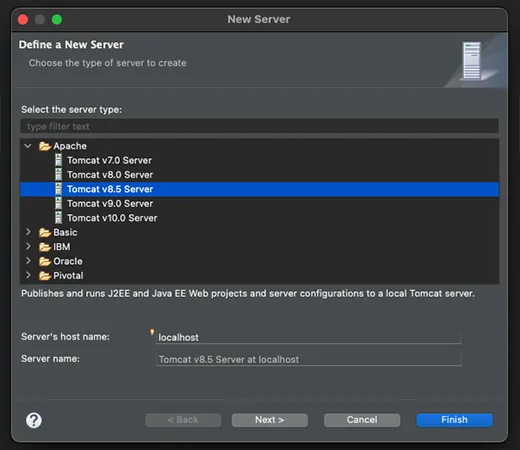
Task: Click the green zoom window button
Action: (57, 19)
